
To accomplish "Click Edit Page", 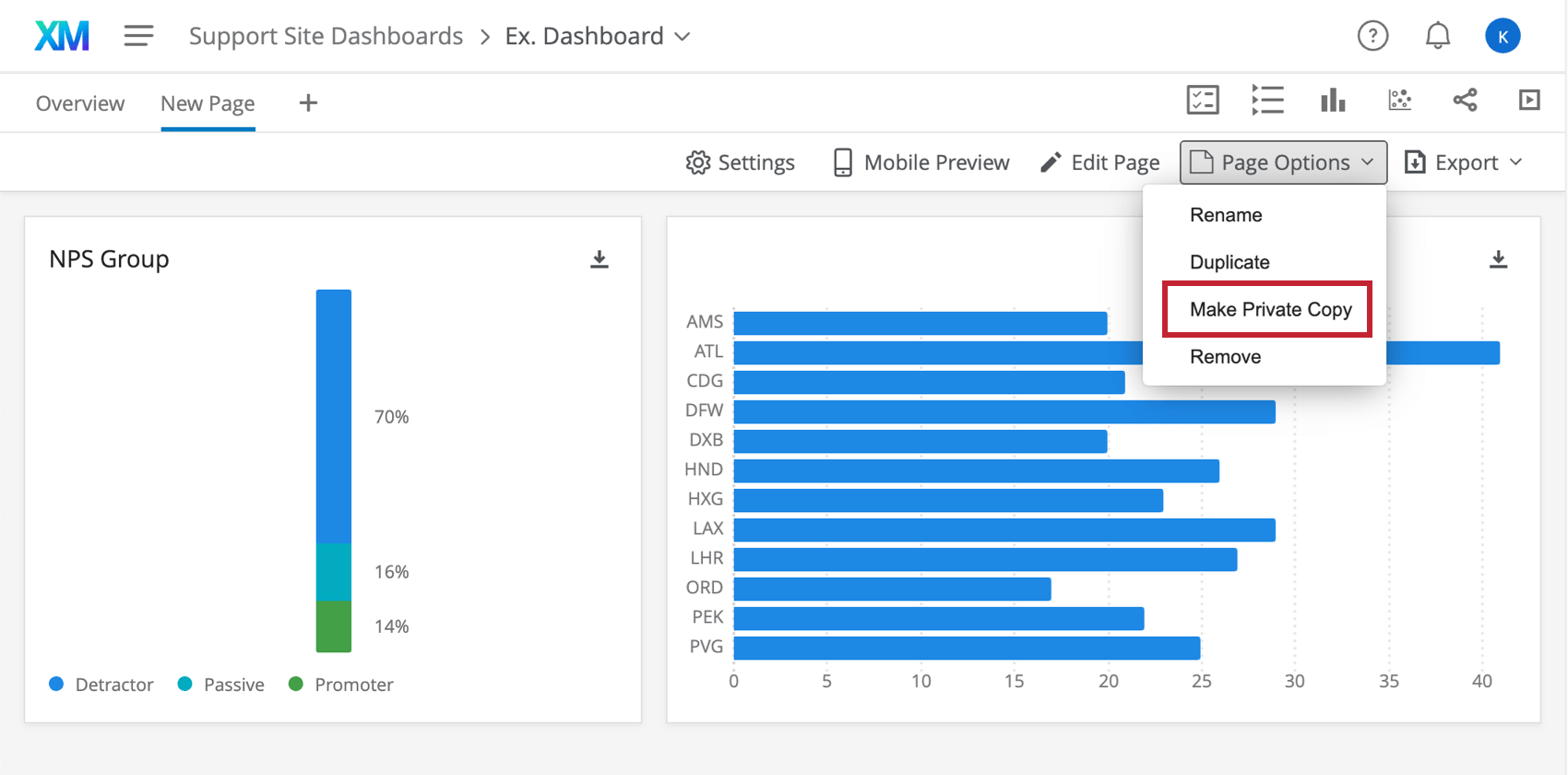I will click(x=1099, y=162).
